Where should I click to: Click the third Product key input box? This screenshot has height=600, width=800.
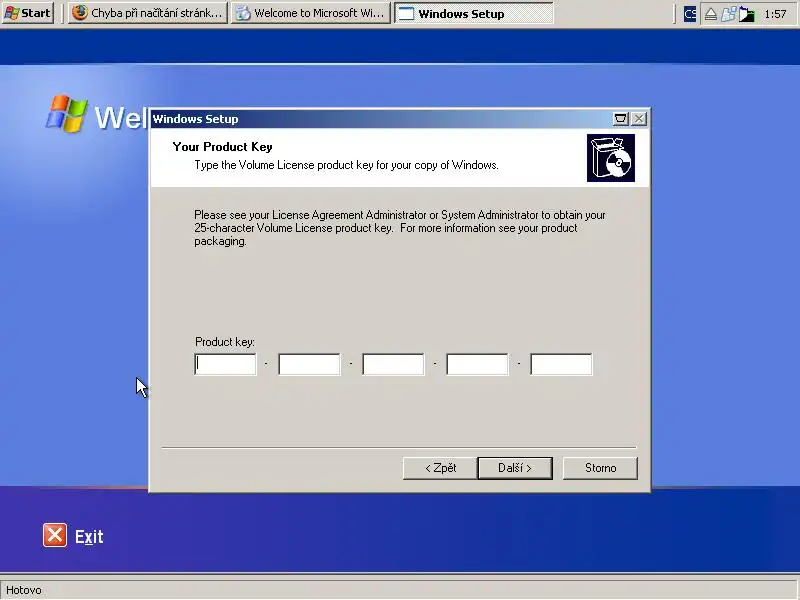pos(393,364)
